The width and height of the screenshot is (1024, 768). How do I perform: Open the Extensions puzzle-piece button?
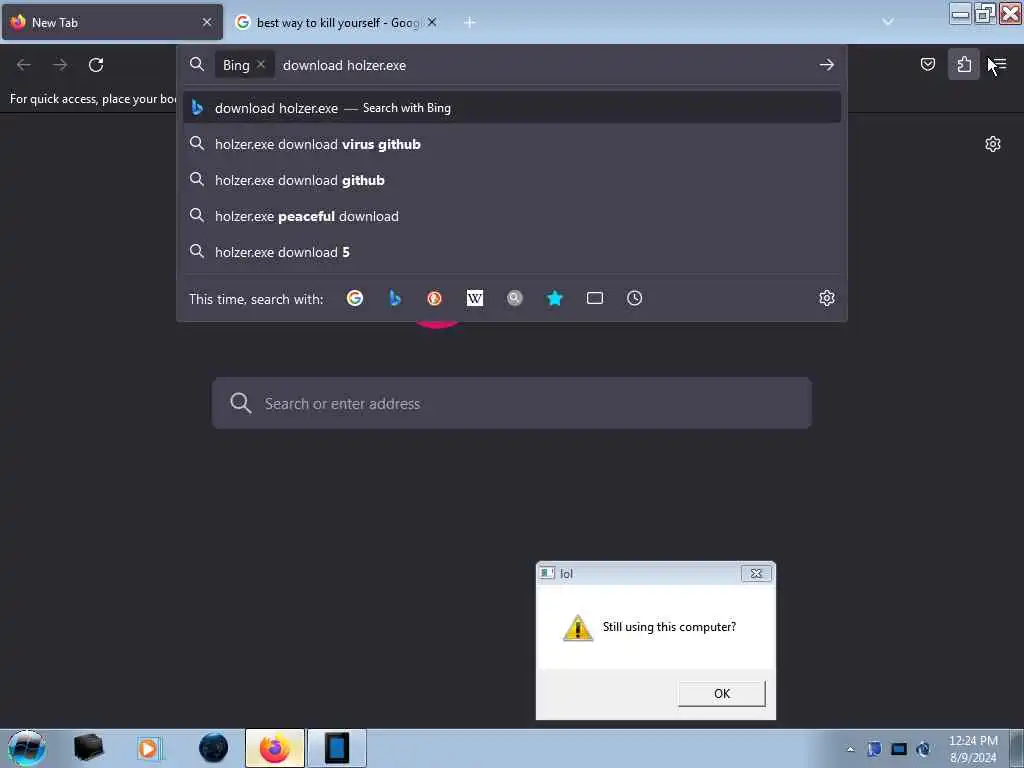(x=964, y=64)
